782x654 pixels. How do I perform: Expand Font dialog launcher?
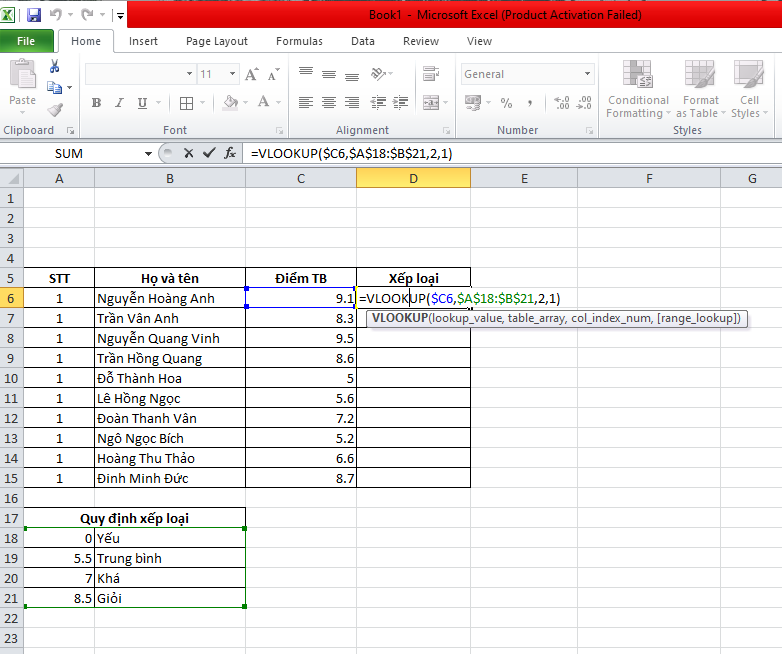(x=279, y=131)
